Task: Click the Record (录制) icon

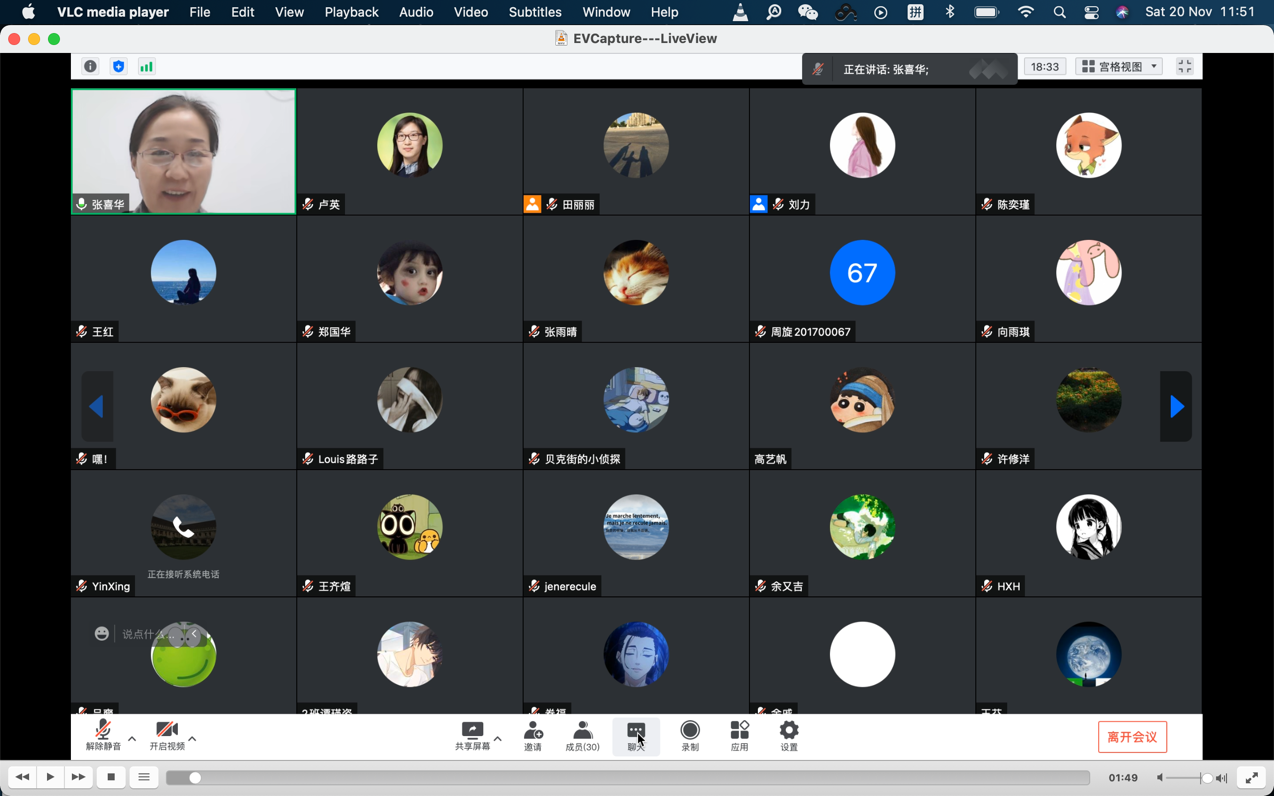Action: coord(690,735)
